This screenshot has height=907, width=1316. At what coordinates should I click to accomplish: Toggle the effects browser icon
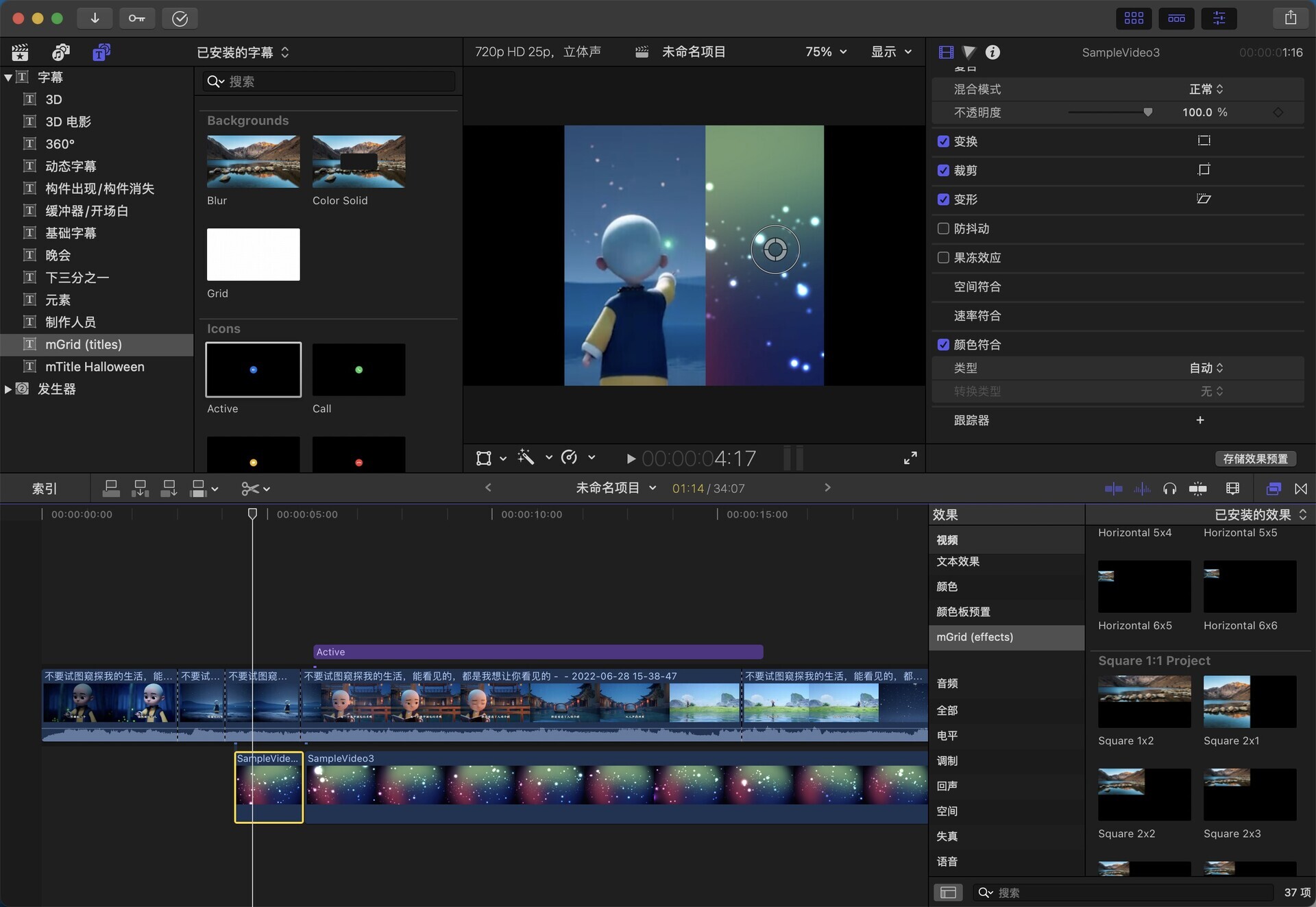1274,488
